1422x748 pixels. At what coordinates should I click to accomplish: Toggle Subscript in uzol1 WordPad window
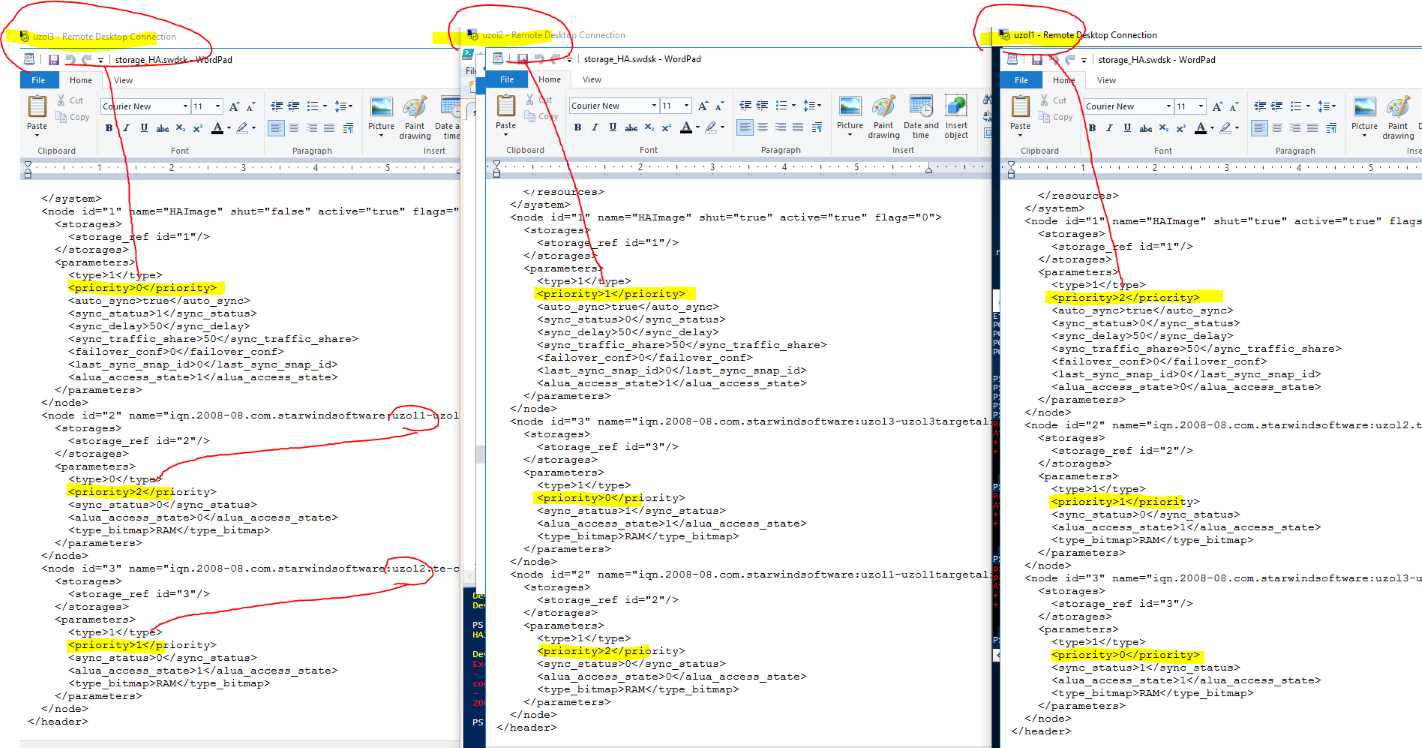tap(1162, 128)
